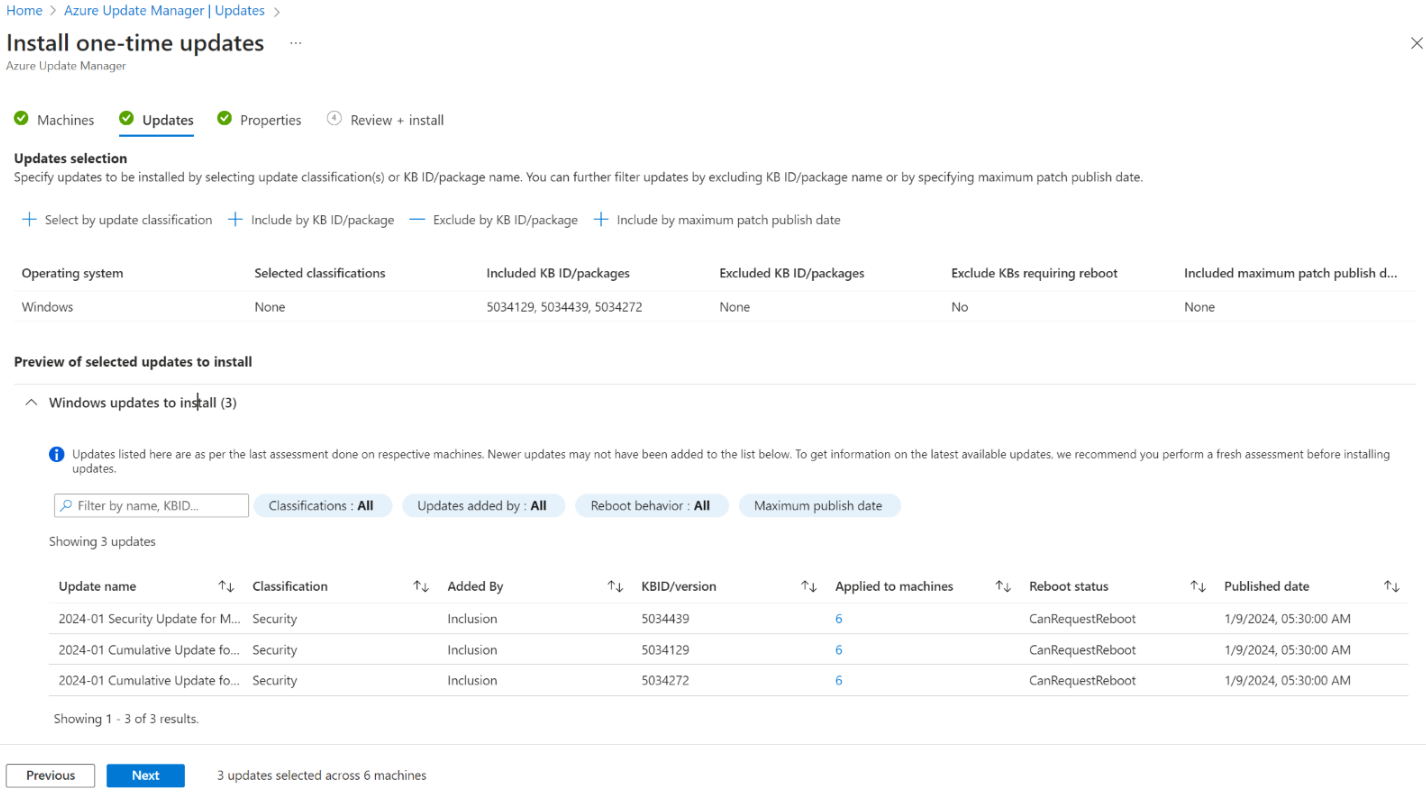Click the Included KB ID/packages column header
The width and height of the screenshot is (1426, 793).
coord(558,273)
